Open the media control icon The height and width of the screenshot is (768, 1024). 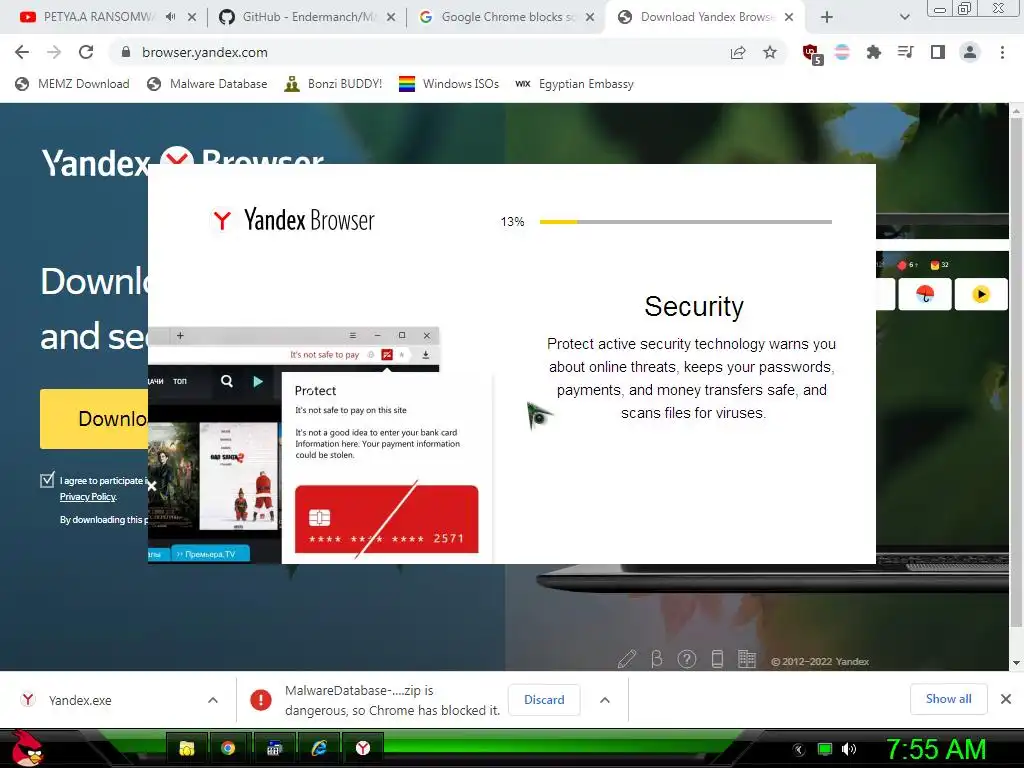click(x=905, y=52)
